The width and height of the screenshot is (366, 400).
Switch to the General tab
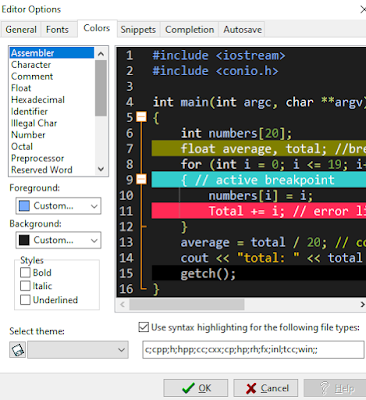pos(21,30)
